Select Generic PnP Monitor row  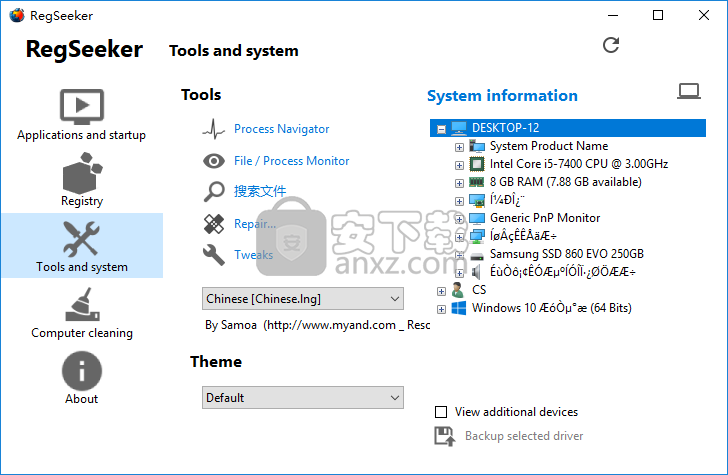pos(545,218)
